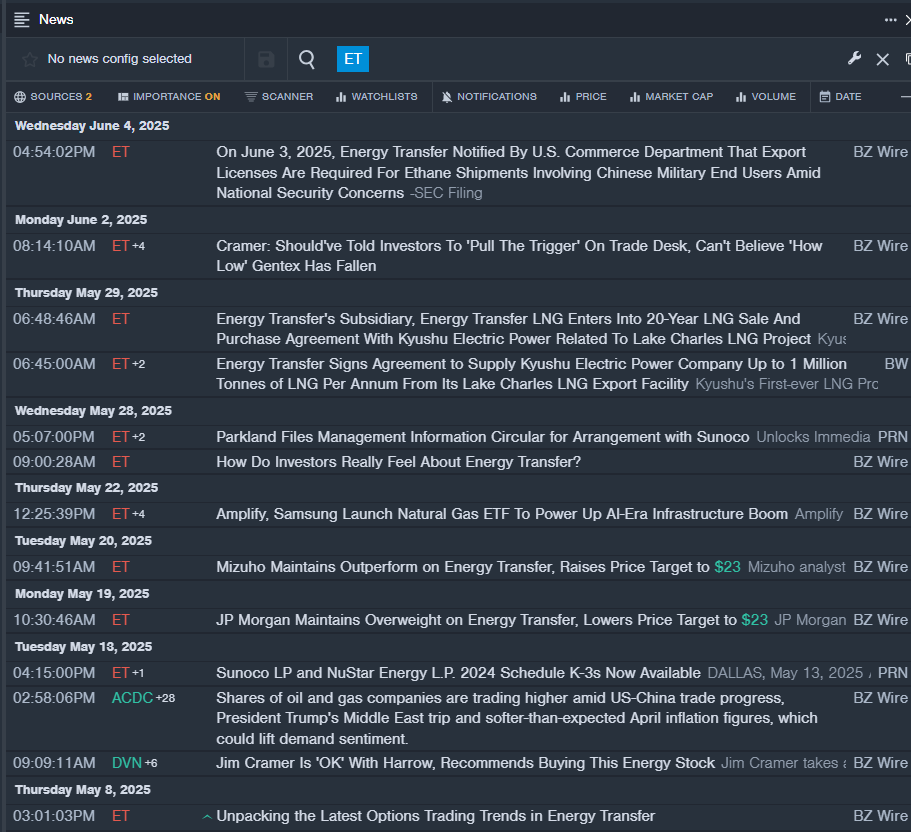
Task: Open the Kyushu 1 Million Tonnes LNG headline
Action: click(531, 374)
